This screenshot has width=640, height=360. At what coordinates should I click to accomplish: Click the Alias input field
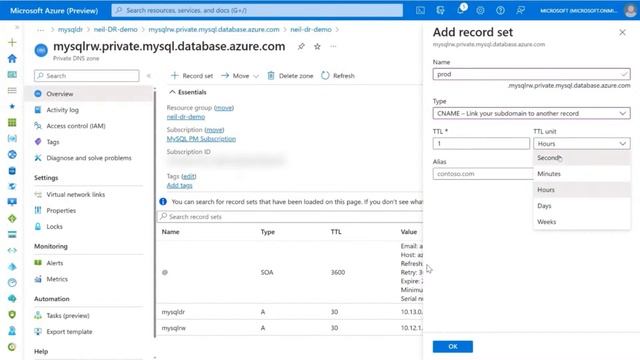(x=483, y=174)
